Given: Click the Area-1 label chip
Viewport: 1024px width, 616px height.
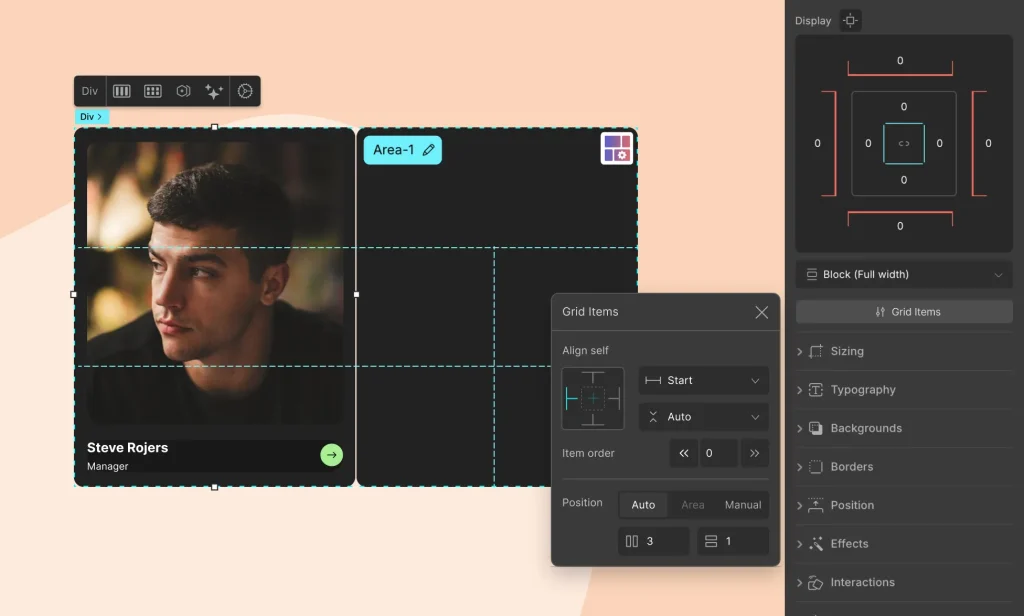Looking at the screenshot, I should [x=402, y=150].
